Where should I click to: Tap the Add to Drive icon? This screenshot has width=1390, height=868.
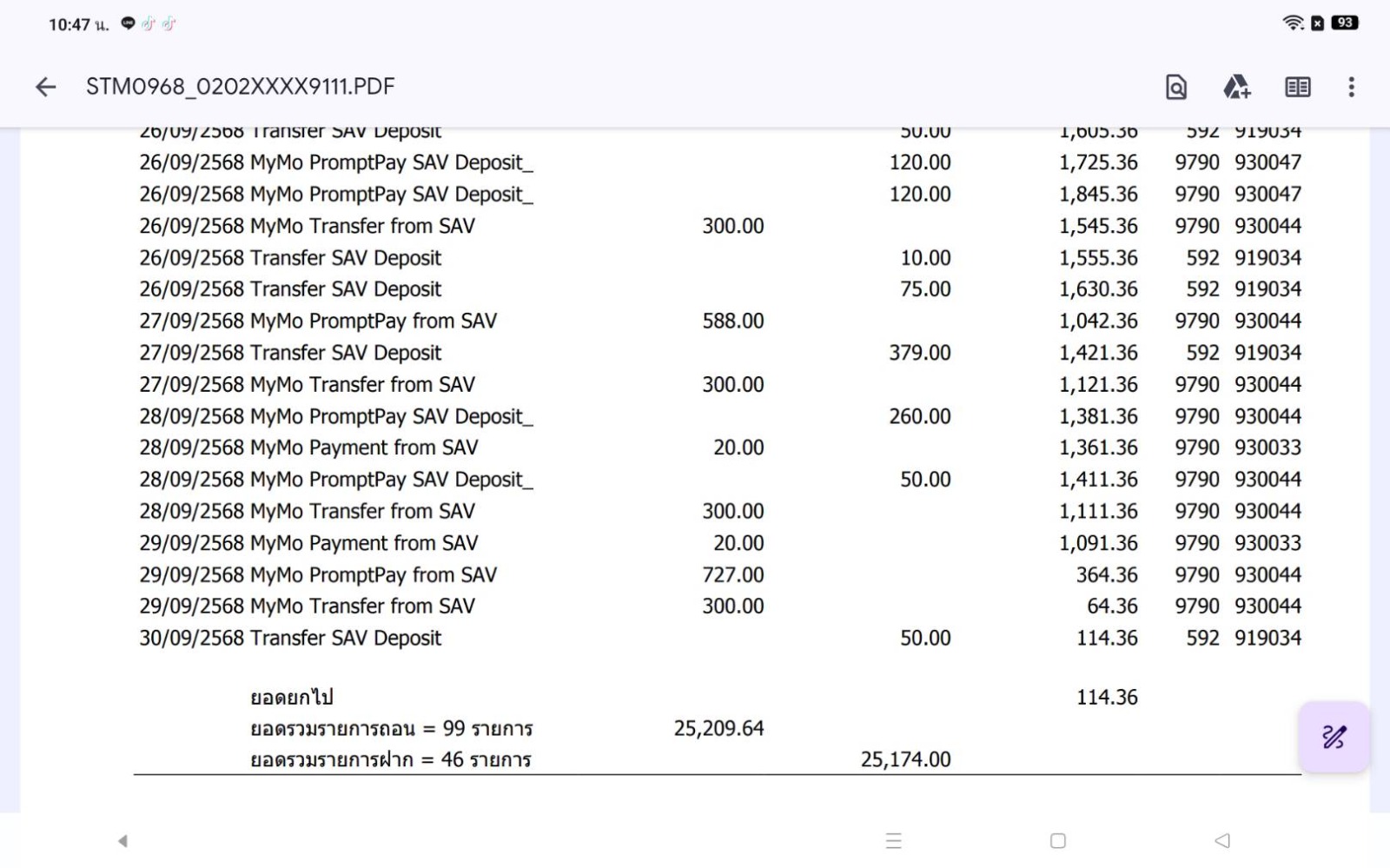click(1236, 87)
